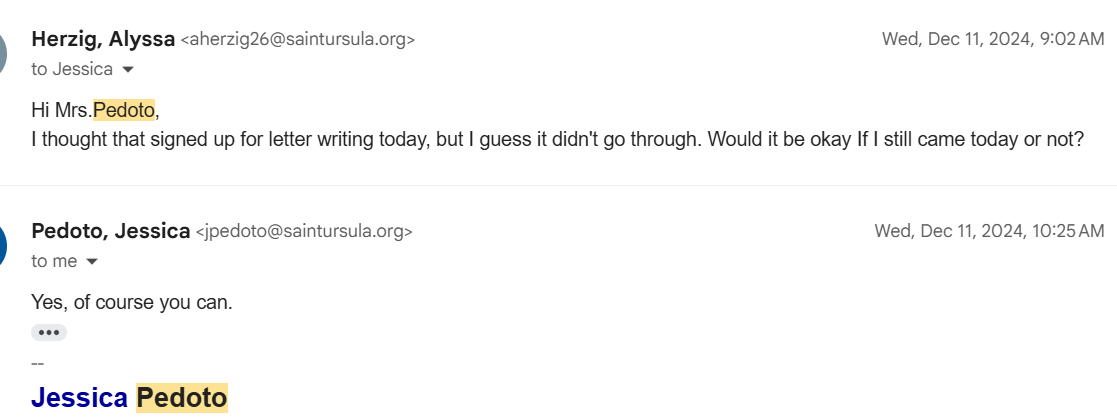Click highlighted "Pedoto" in the signature
The height and width of the screenshot is (417, 1117).
tap(182, 398)
